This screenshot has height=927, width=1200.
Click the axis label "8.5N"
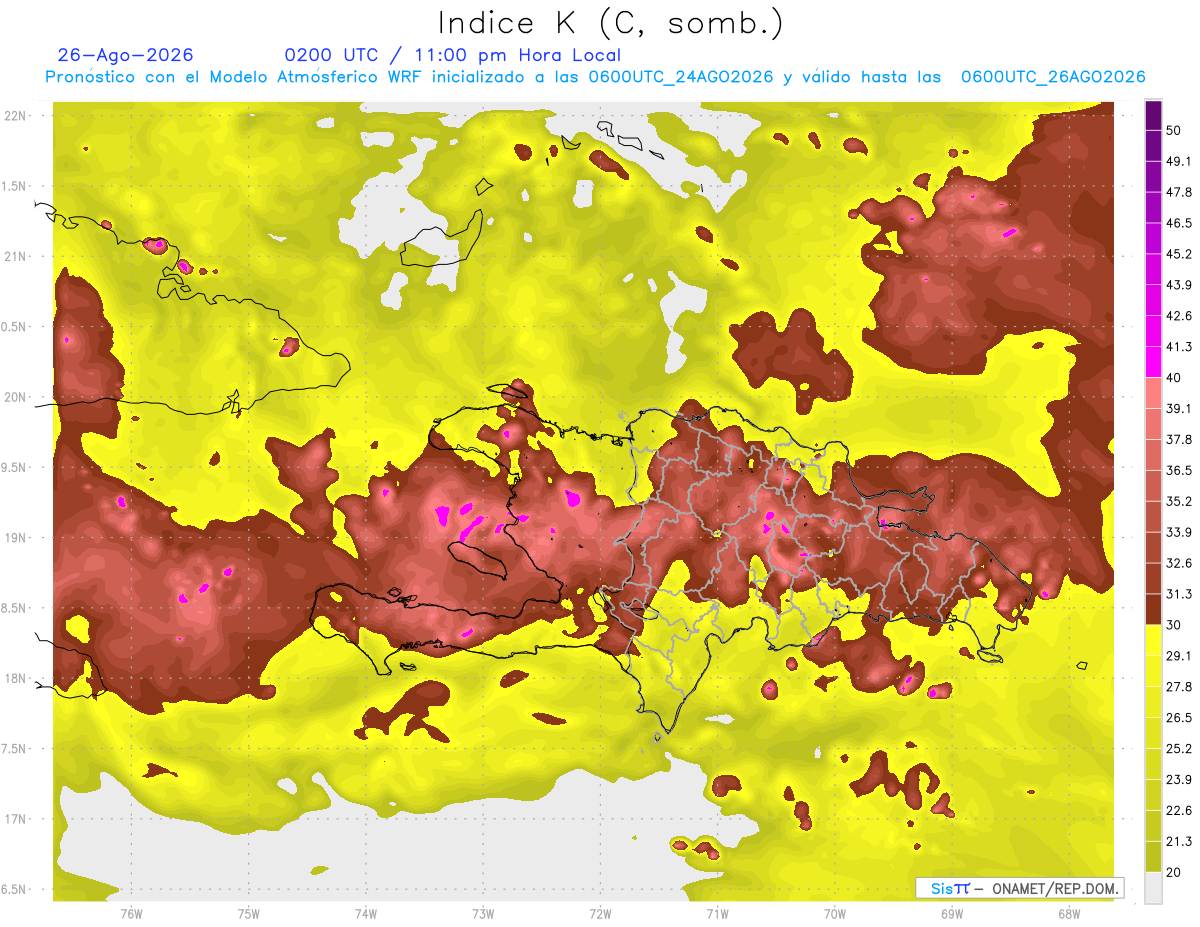(x=15, y=608)
